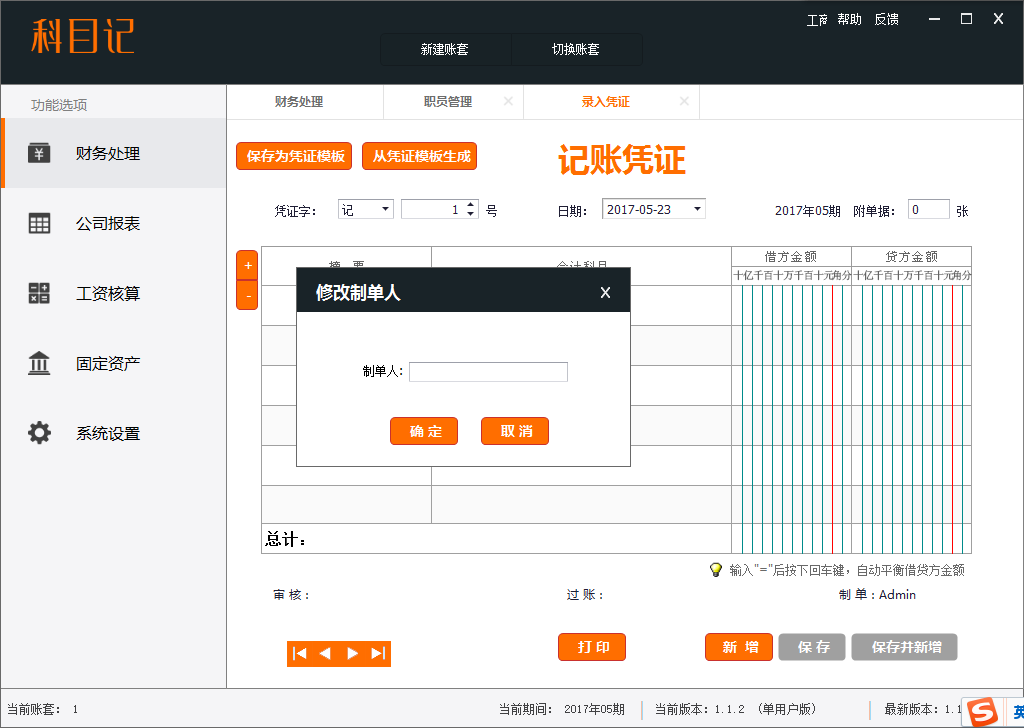Close the 修改制单人 dialog with X
The height and width of the screenshot is (728, 1024).
[605, 293]
